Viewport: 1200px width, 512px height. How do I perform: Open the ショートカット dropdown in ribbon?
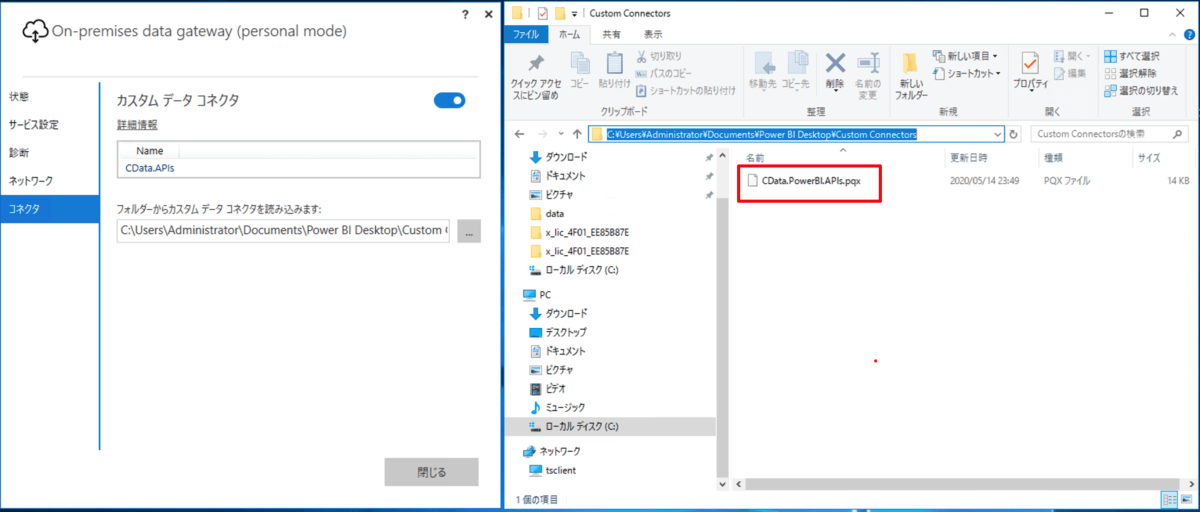click(x=967, y=73)
